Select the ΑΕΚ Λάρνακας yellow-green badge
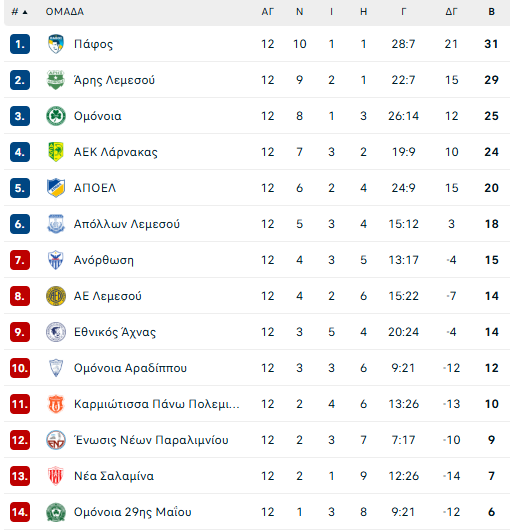Screen dimensions: 510x530 tap(56, 152)
